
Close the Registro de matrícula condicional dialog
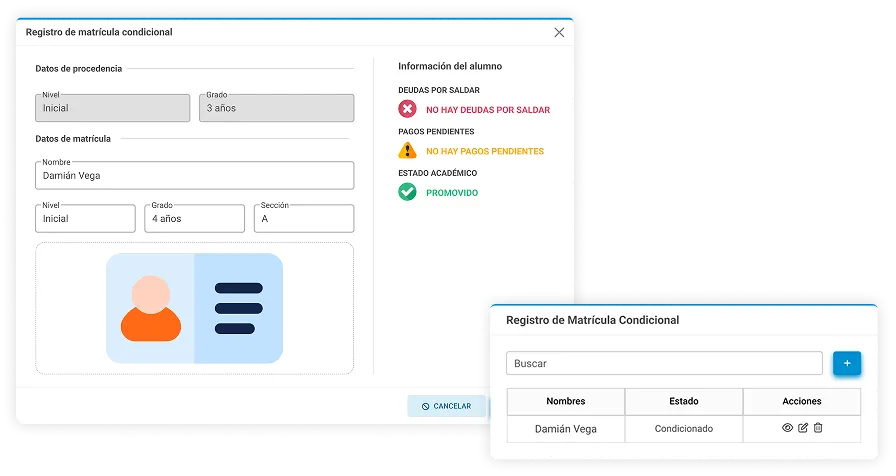coord(559,33)
